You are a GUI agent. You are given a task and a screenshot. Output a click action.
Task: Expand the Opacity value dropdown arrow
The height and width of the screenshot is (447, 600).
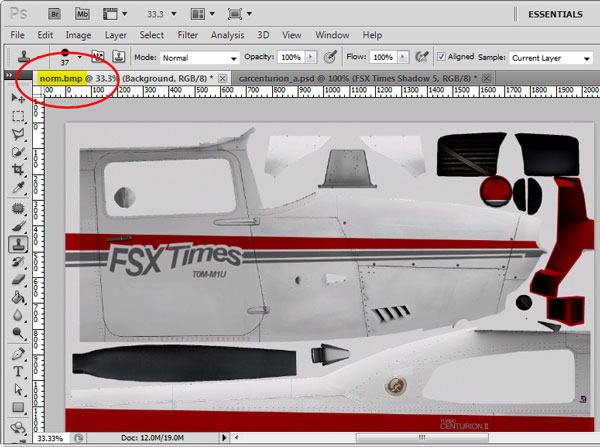(311, 58)
